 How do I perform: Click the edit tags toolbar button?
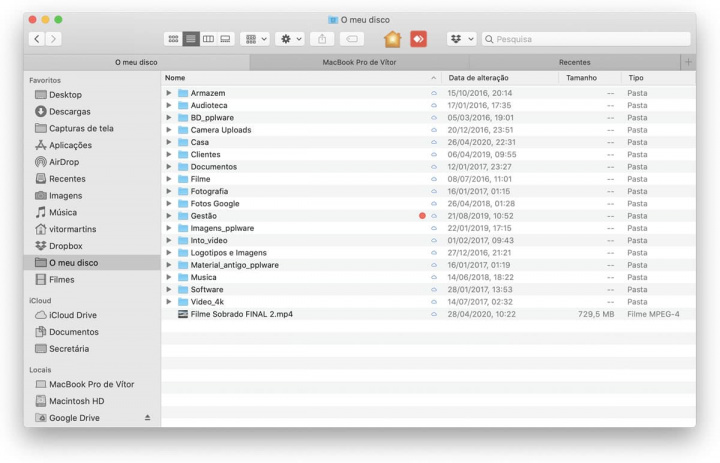click(x=352, y=39)
